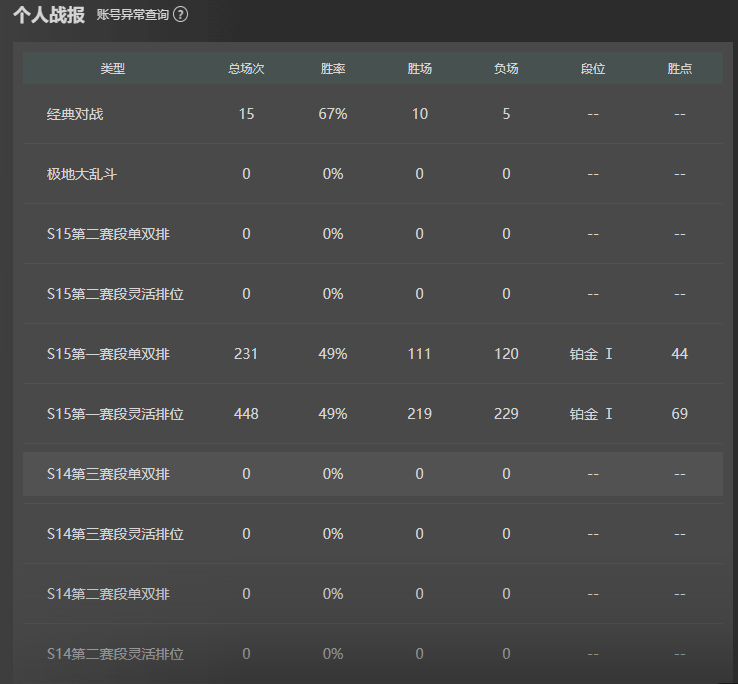Click 0% win rate in 极地大乱斗 row

tap(333, 174)
